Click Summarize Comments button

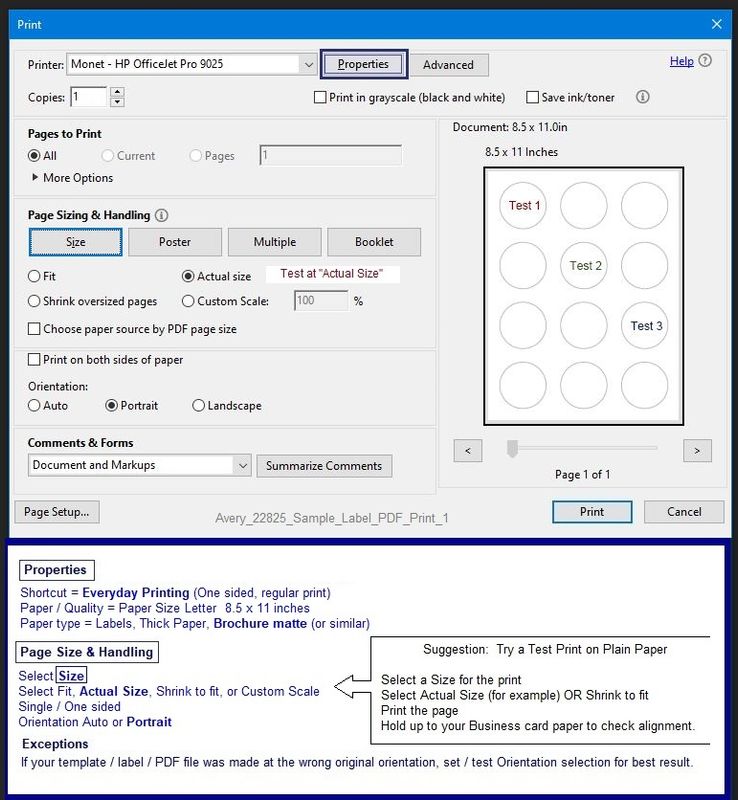pyautogui.click(x=324, y=466)
